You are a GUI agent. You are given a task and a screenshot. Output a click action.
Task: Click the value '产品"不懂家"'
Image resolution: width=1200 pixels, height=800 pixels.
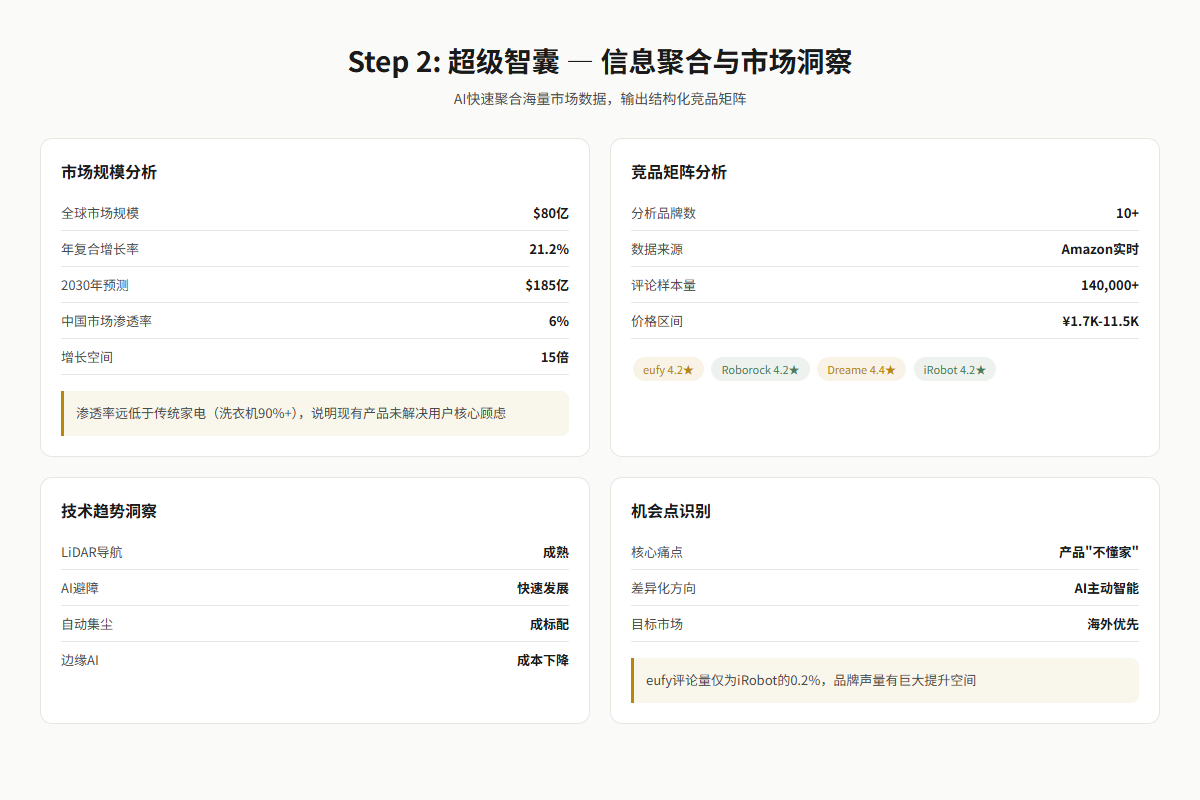(1099, 552)
